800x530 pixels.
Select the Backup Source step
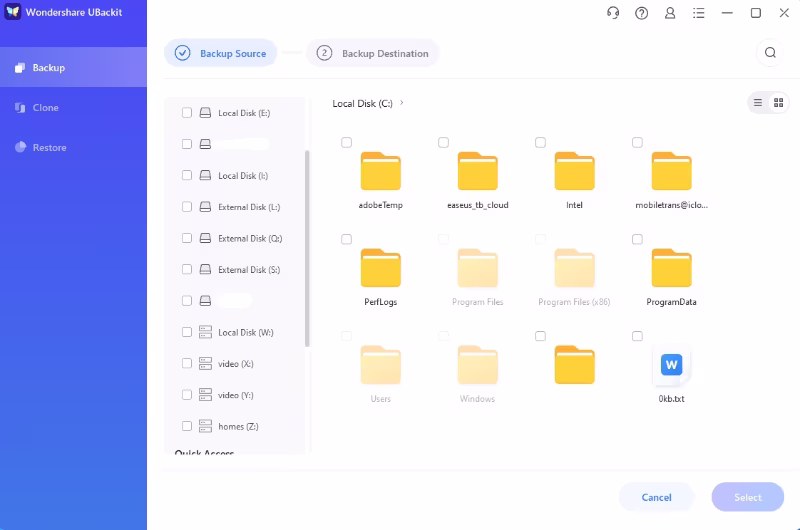220,53
